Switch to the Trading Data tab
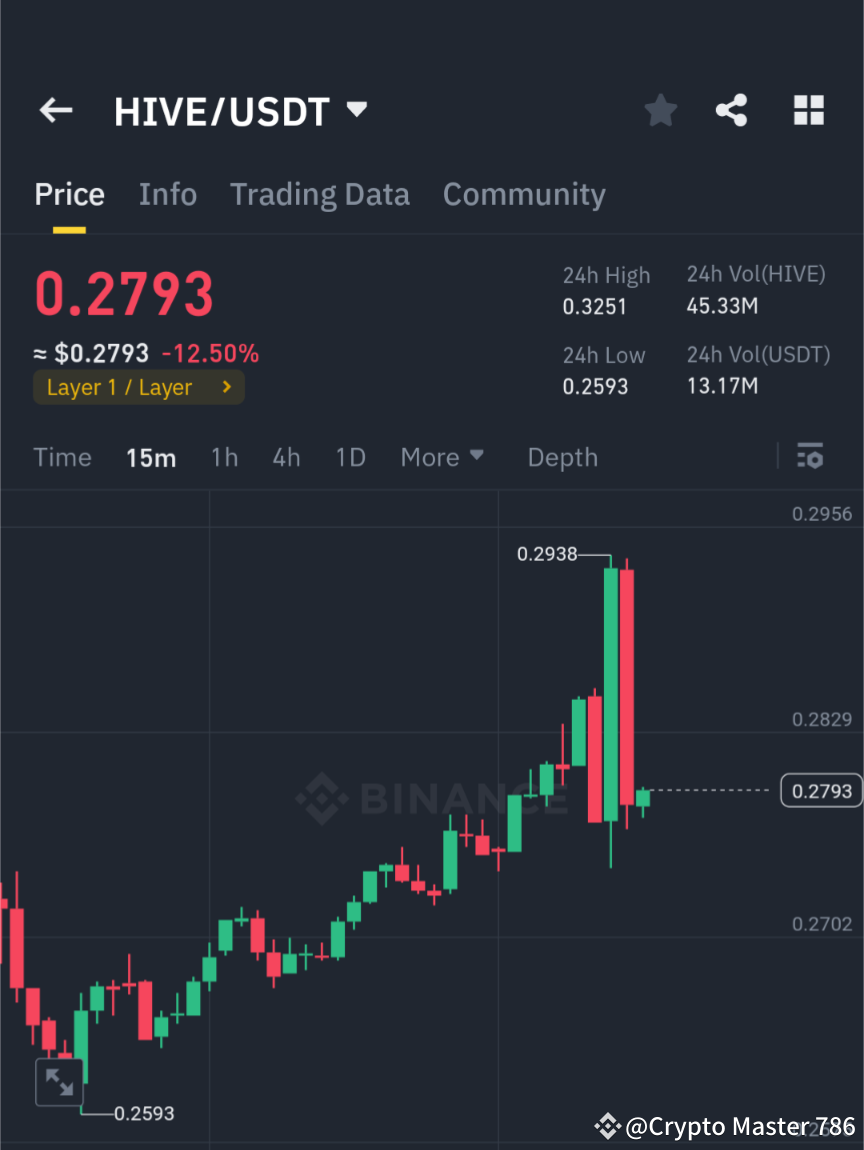Viewport: 864px width, 1150px height. pyautogui.click(x=320, y=194)
